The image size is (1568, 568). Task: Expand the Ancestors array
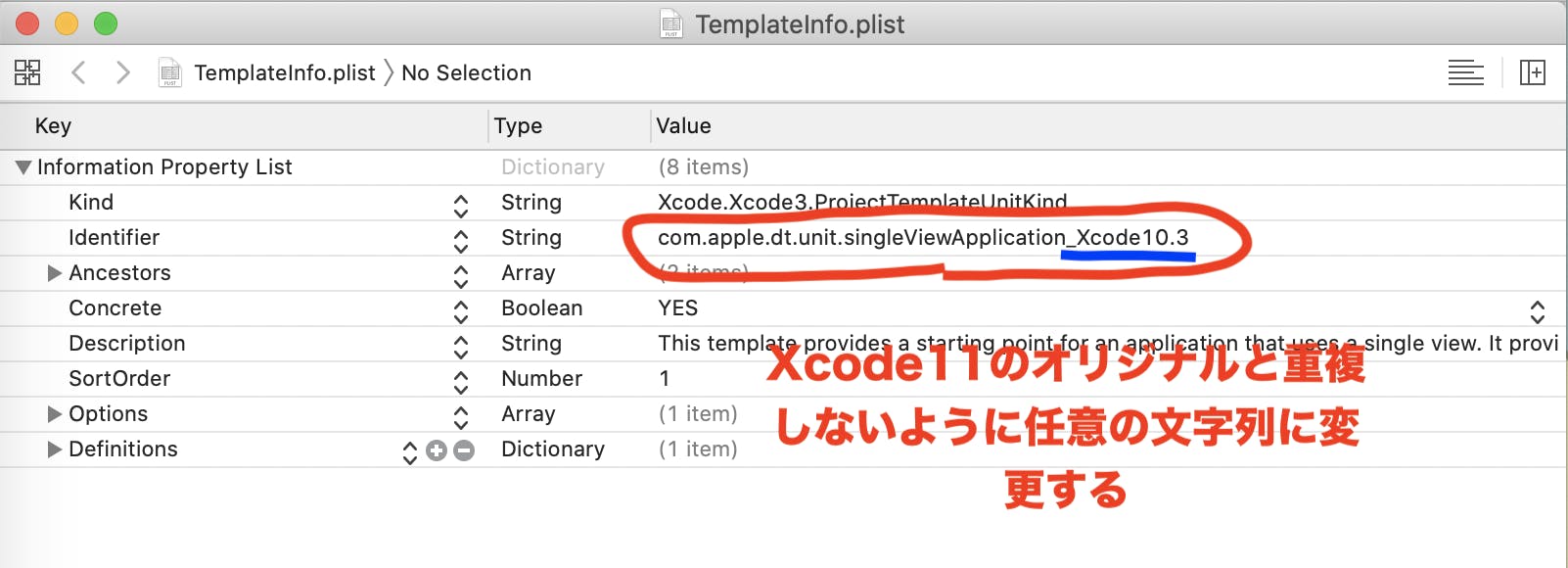[55, 273]
